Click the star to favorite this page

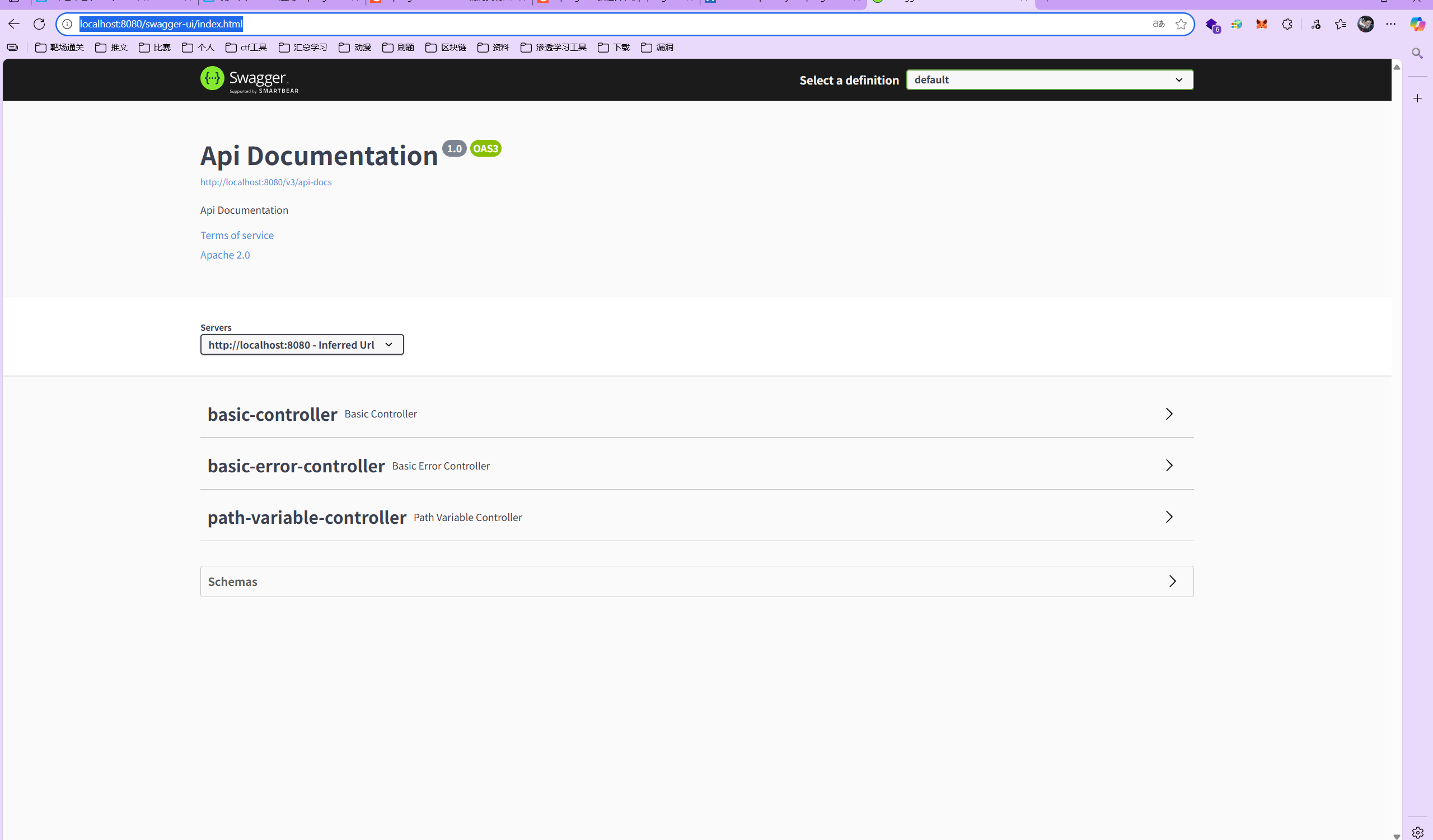pyautogui.click(x=1181, y=24)
